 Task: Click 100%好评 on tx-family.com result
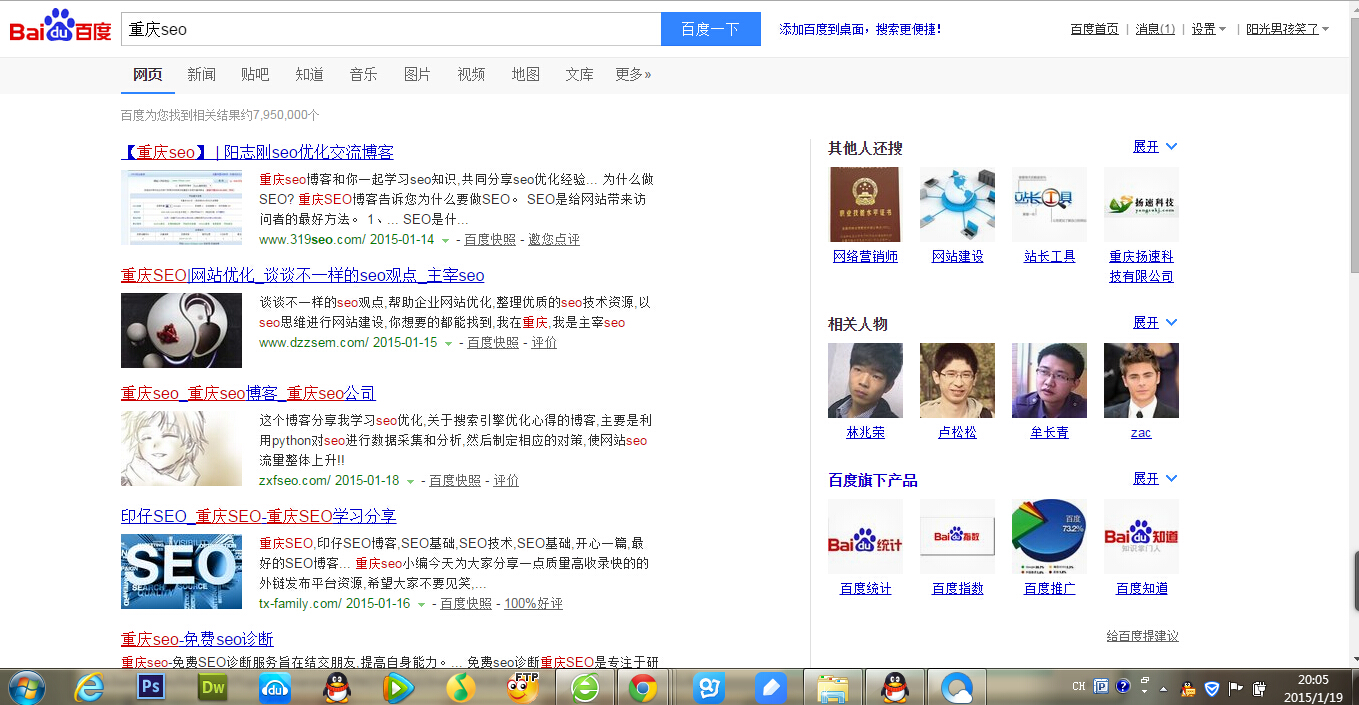(533, 604)
